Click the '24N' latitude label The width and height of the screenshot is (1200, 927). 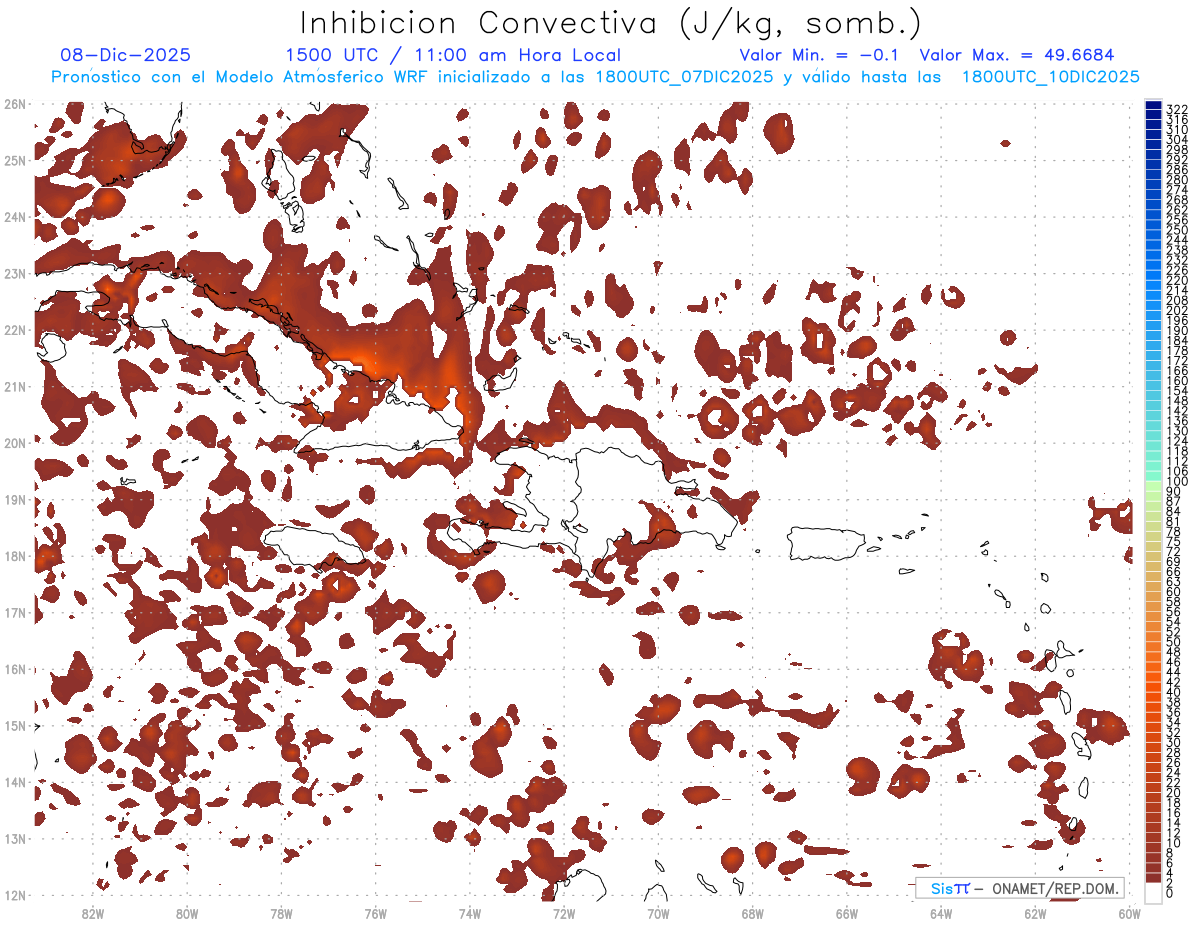coord(15,217)
